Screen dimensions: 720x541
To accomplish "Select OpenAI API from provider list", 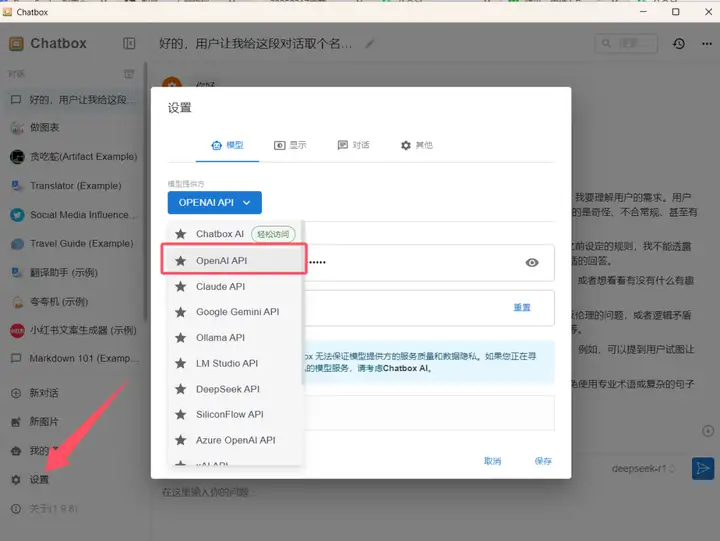I will click(x=234, y=260).
